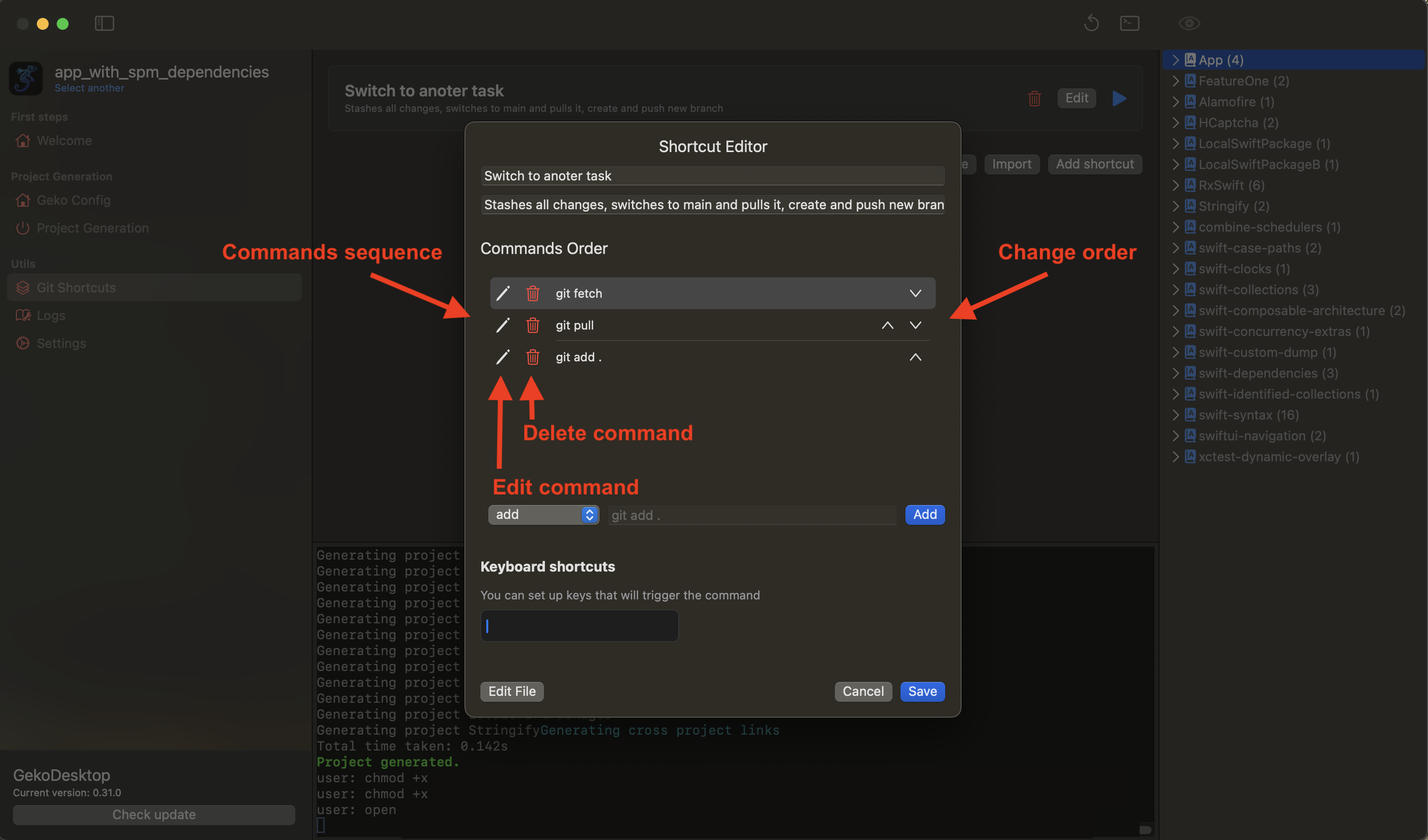This screenshot has height=840, width=1428.
Task: Expand the swift-syntax (16) package node
Action: click(x=1176, y=415)
